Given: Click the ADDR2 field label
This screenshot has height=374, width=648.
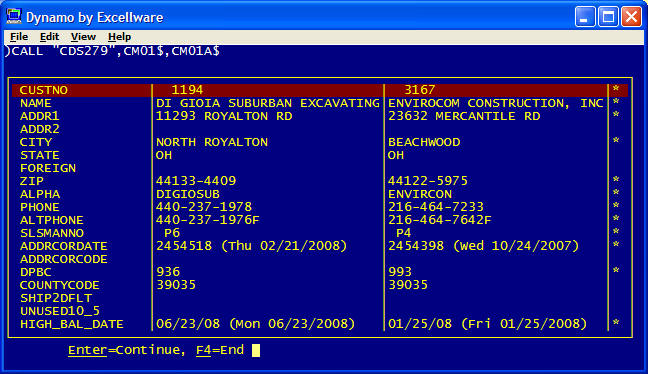Looking at the screenshot, I should 40,129.
